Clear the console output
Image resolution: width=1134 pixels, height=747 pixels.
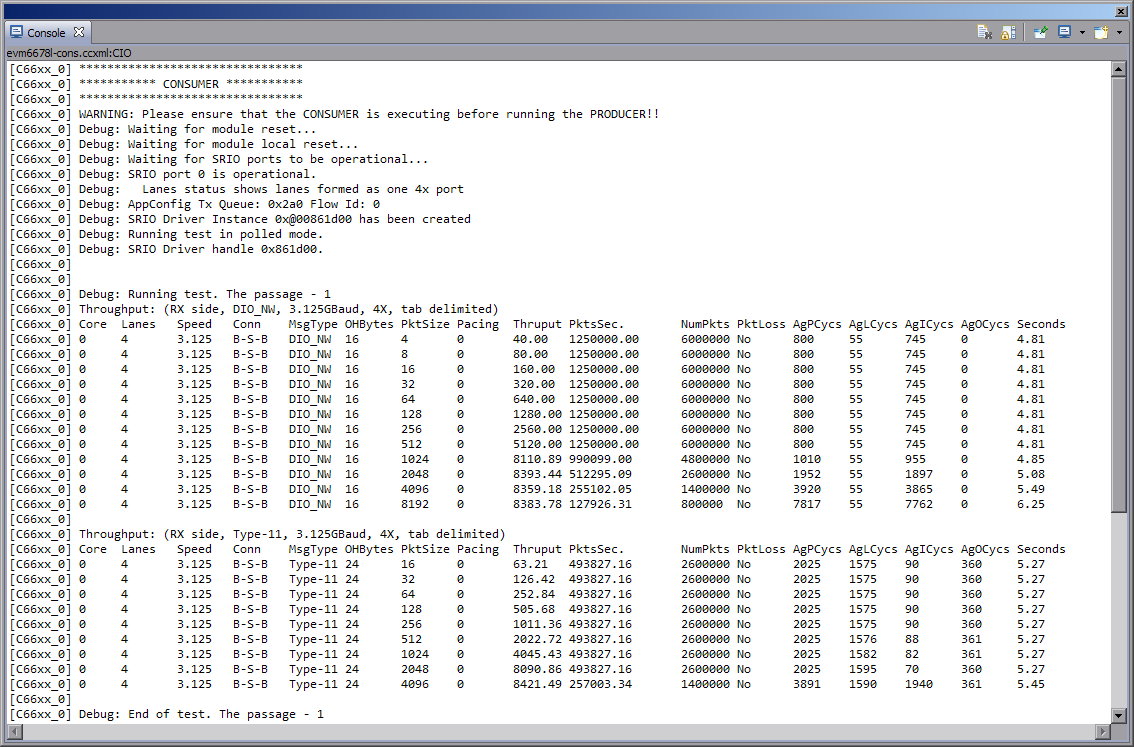tap(985, 33)
